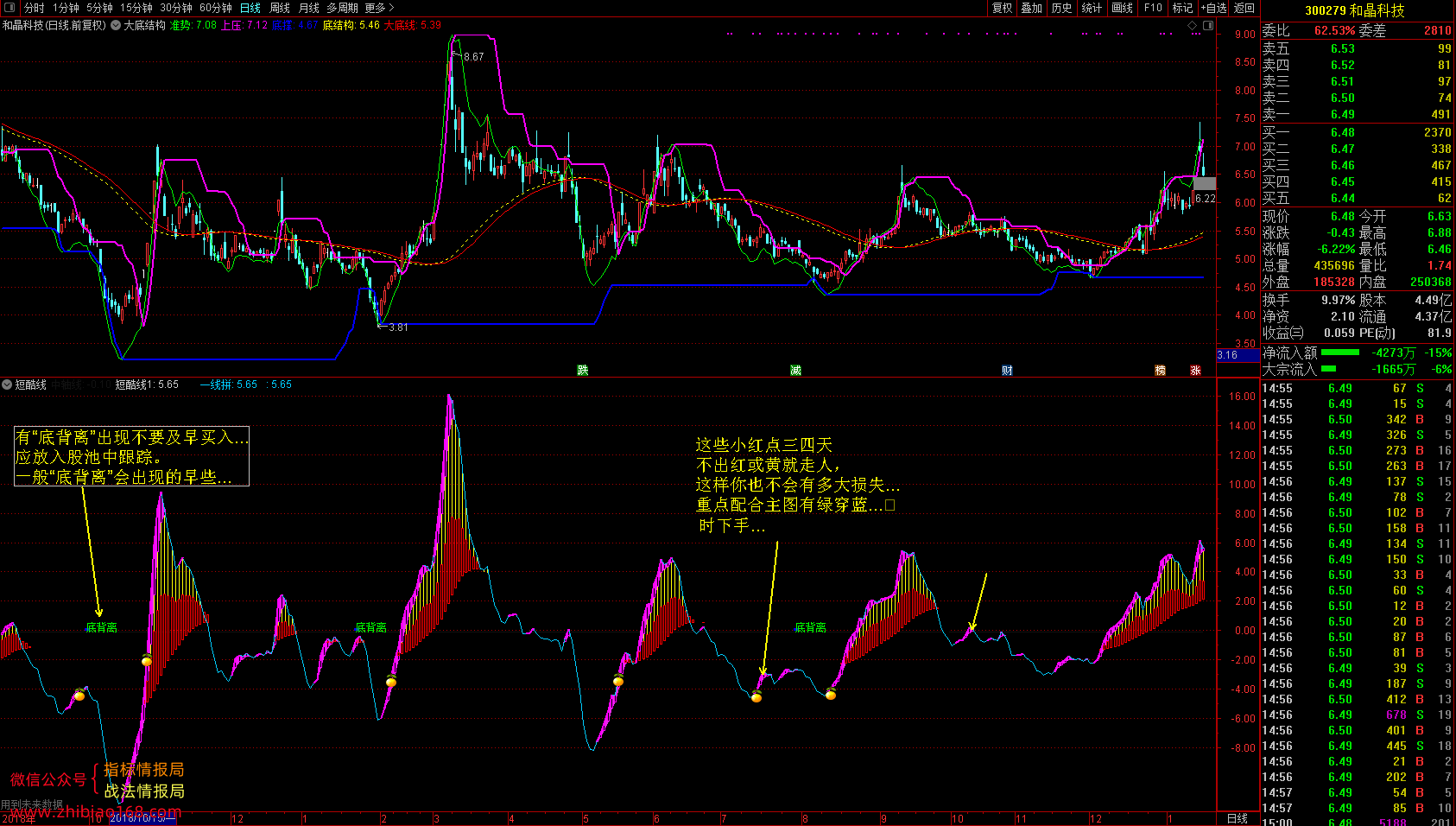Click the 涨幅 -6.22% value
Image resolution: width=1456 pixels, height=826 pixels.
(1334, 249)
